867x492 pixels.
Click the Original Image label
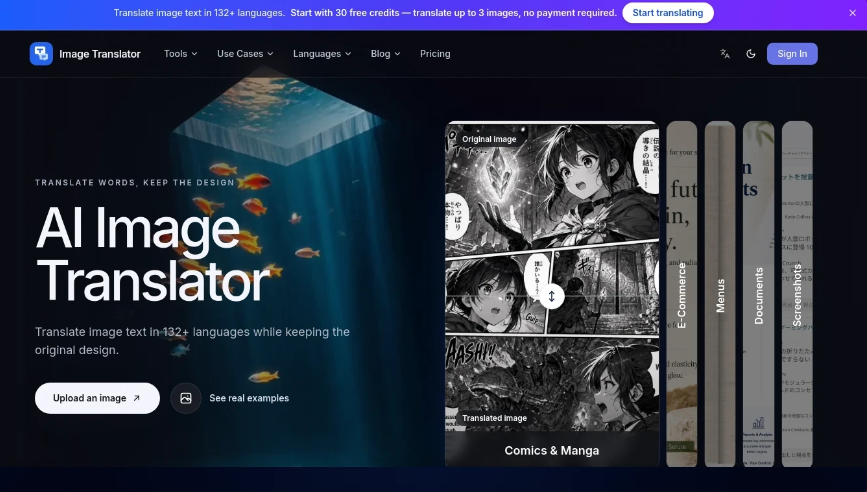tap(489, 139)
